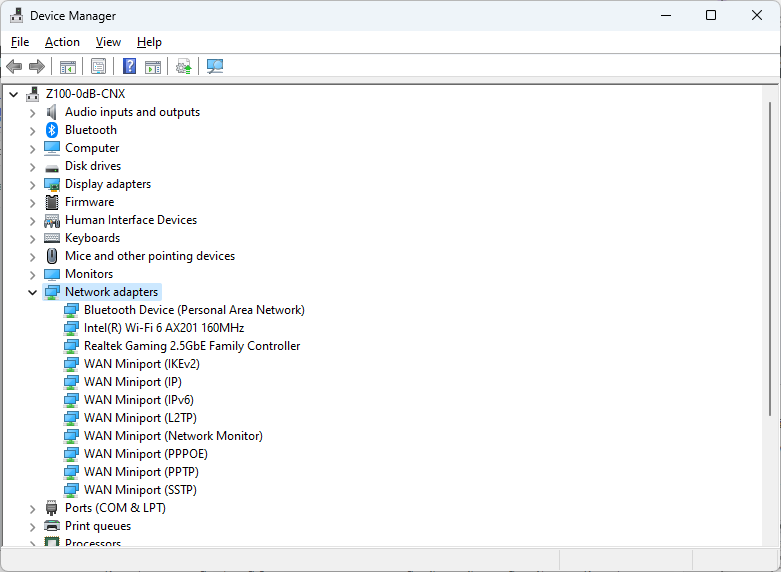Select WAN Miniport (IPv6)
This screenshot has width=781, height=572.
(138, 400)
